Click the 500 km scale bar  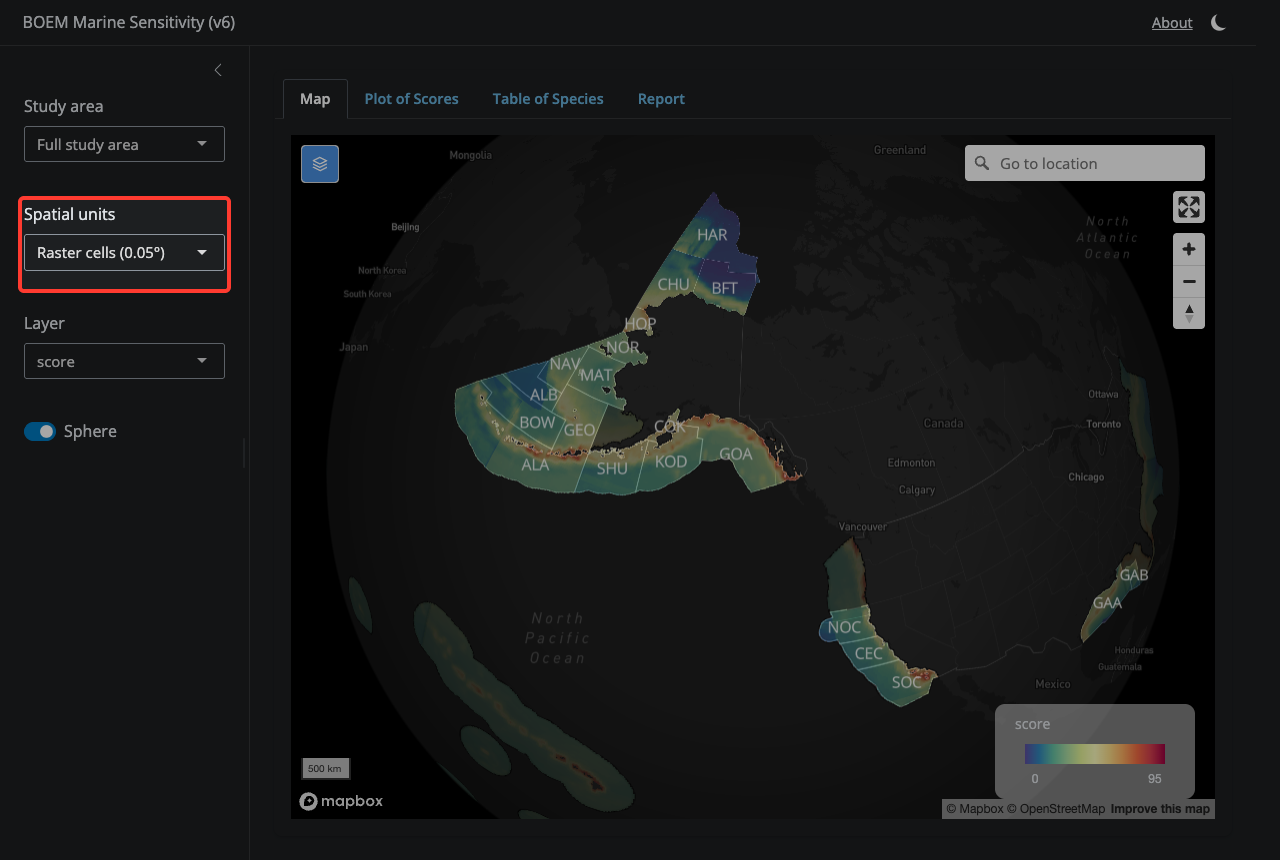pyautogui.click(x=325, y=768)
